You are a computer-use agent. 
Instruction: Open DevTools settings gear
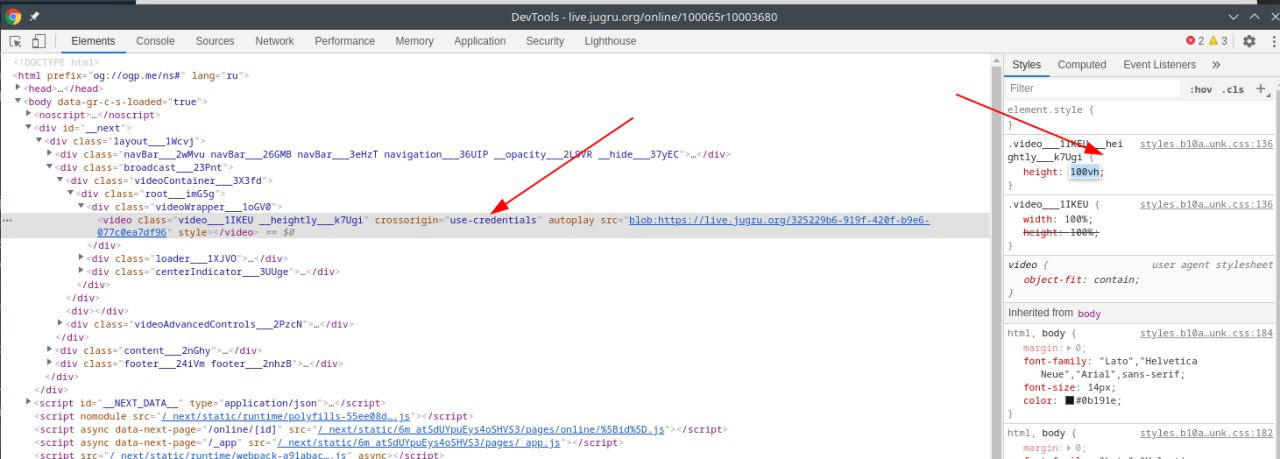[x=1249, y=41]
